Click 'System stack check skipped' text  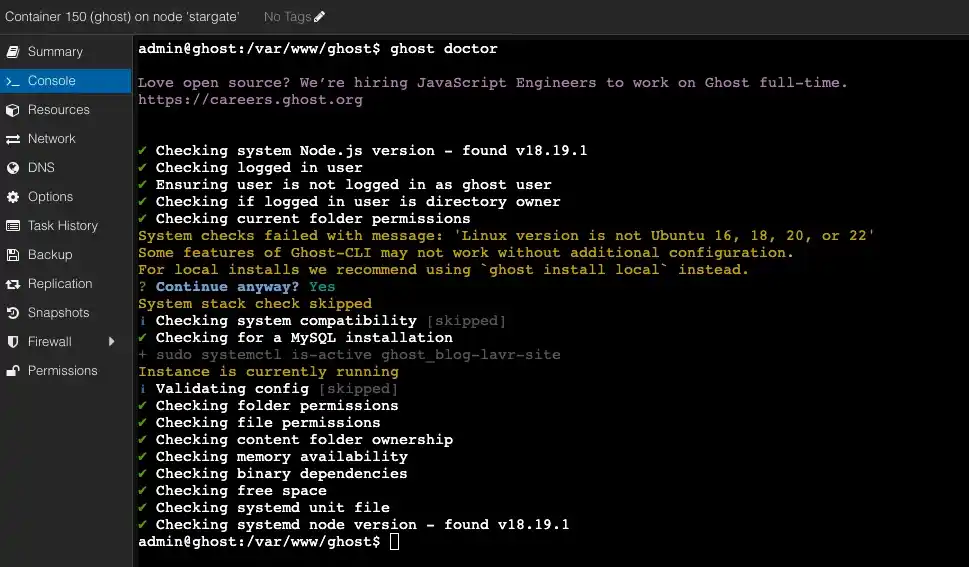click(x=255, y=304)
